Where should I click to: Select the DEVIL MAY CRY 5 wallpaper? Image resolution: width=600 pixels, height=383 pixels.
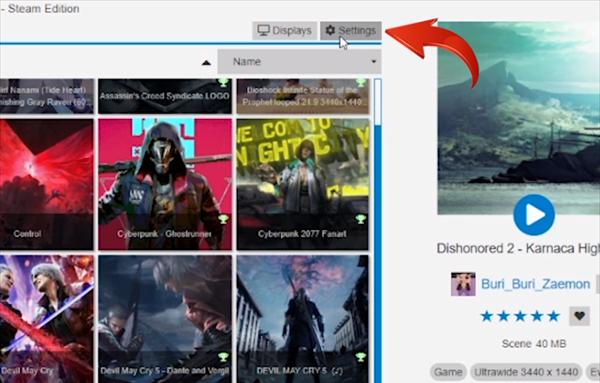[x=303, y=319]
